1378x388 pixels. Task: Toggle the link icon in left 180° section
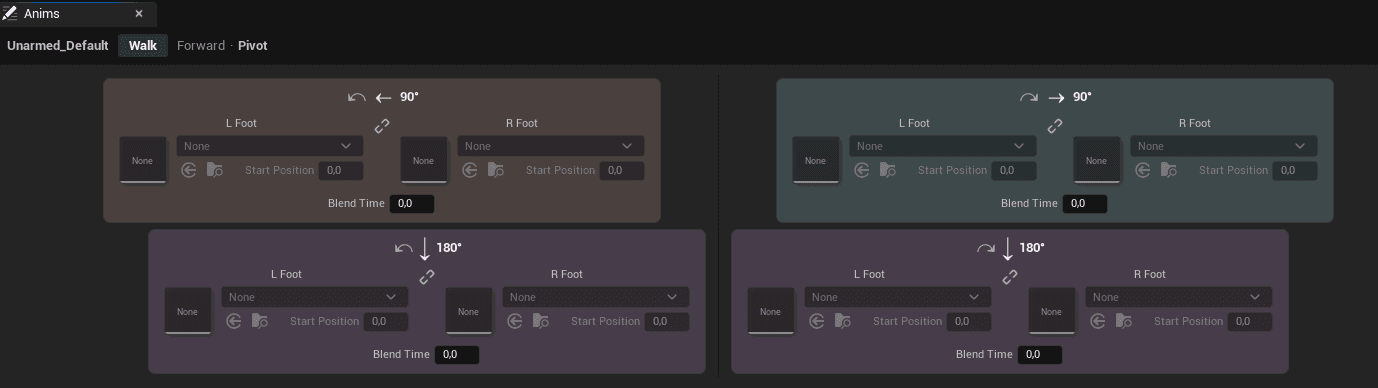pos(427,277)
